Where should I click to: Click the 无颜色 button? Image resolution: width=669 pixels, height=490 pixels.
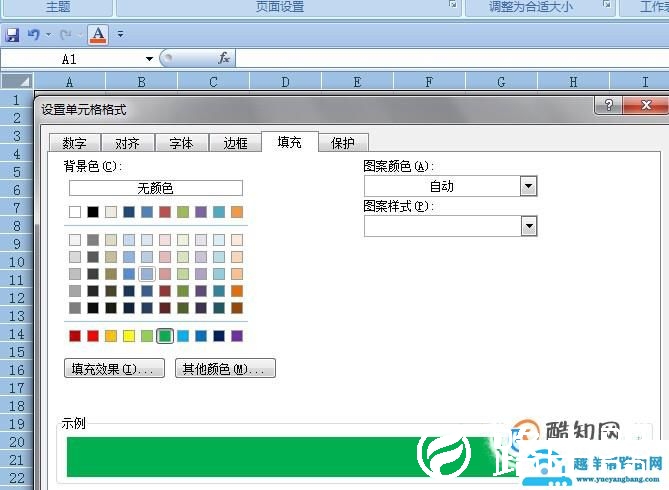(x=156, y=188)
